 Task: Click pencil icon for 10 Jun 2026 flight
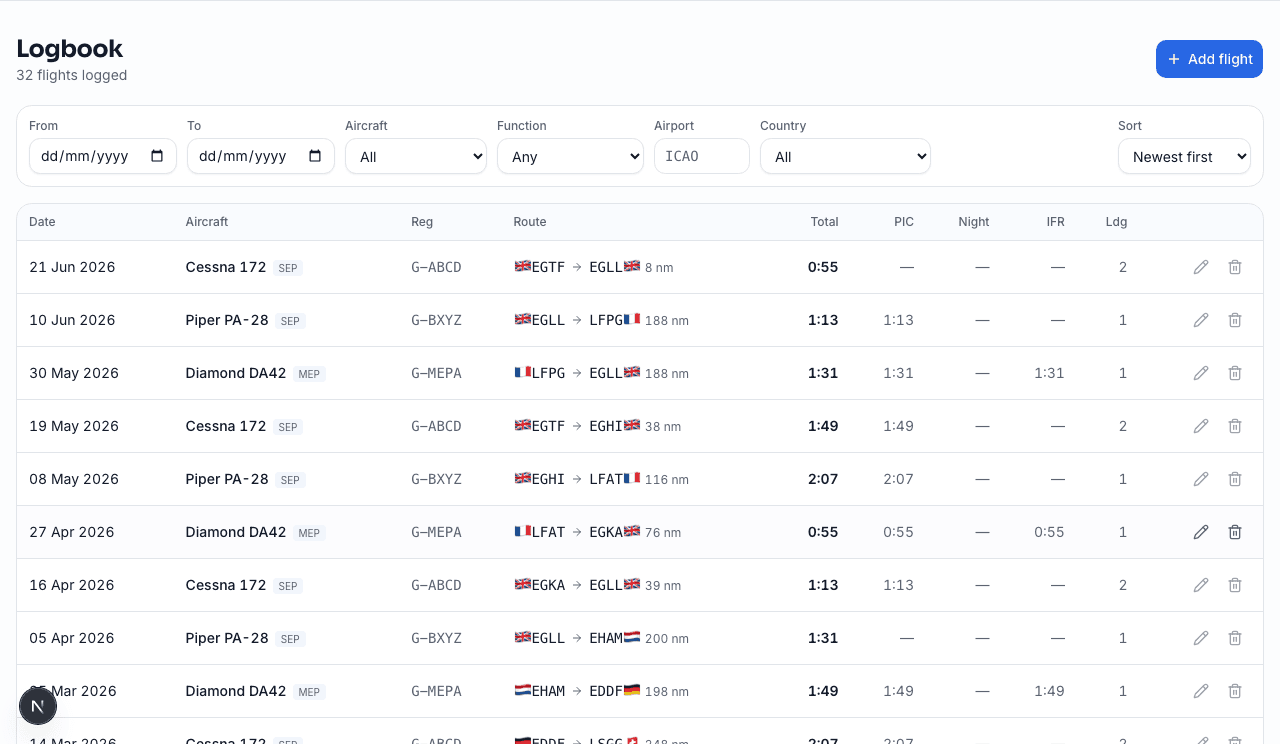[1201, 320]
